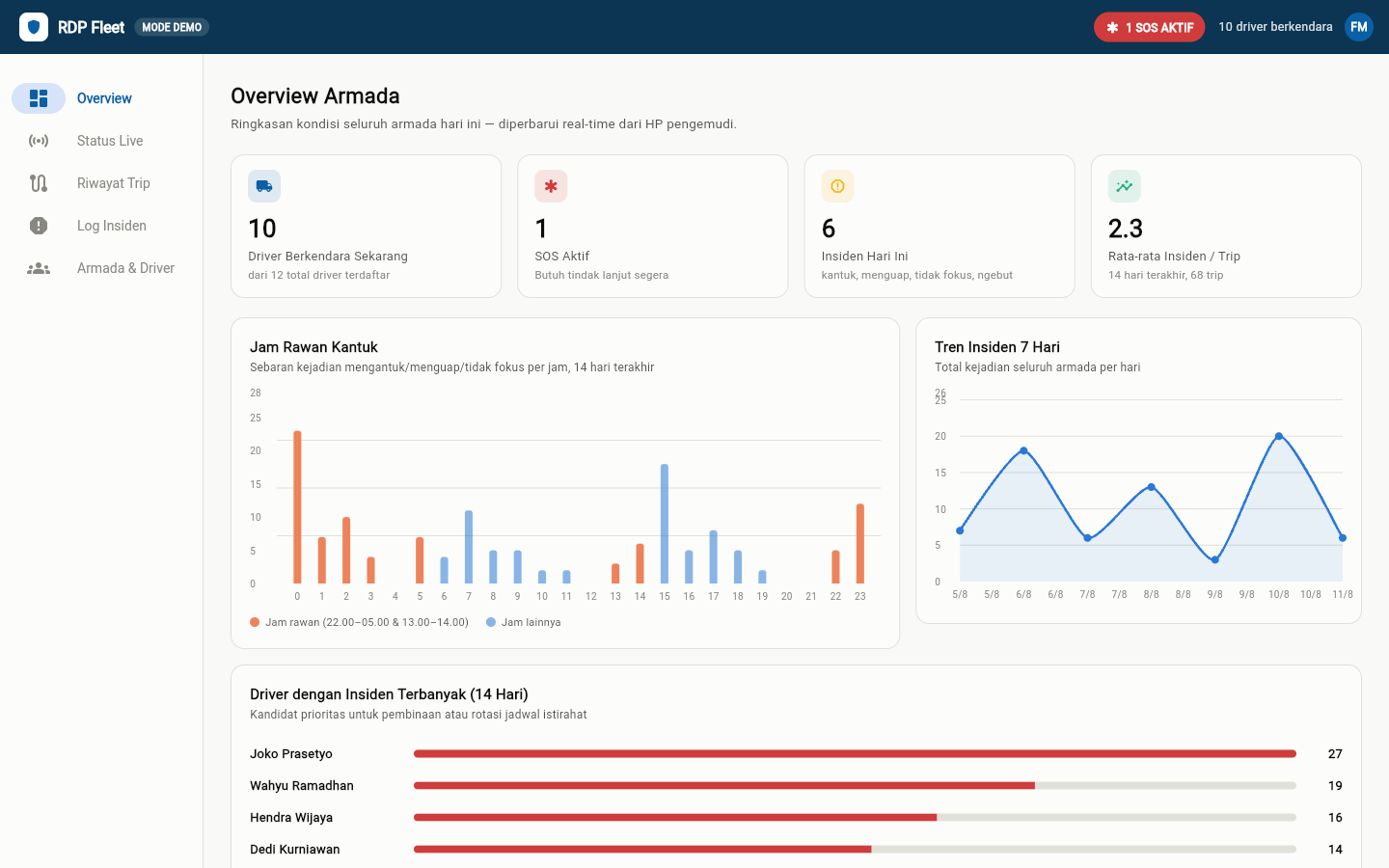Click the 10 driver berkendara header text

[x=1275, y=27]
